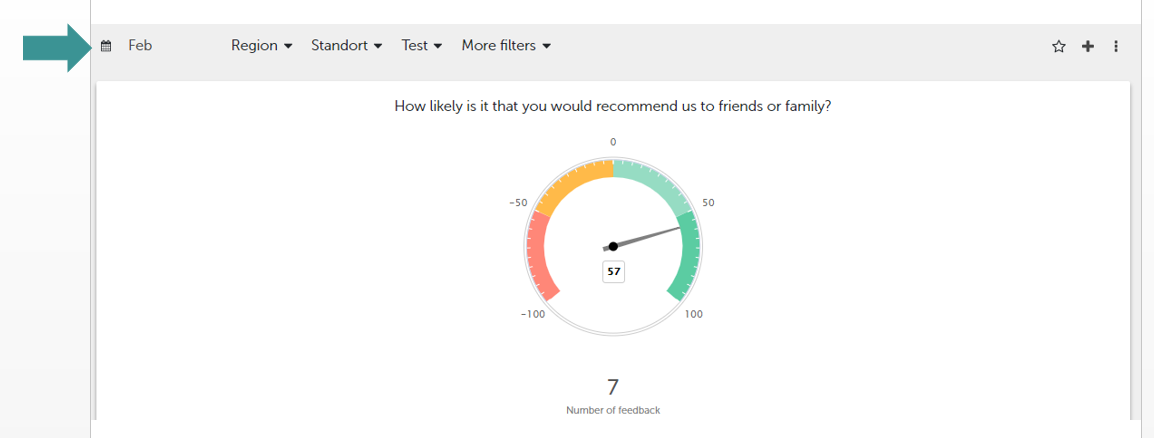Click the 57 score value box
This screenshot has width=1154, height=438.
613,271
